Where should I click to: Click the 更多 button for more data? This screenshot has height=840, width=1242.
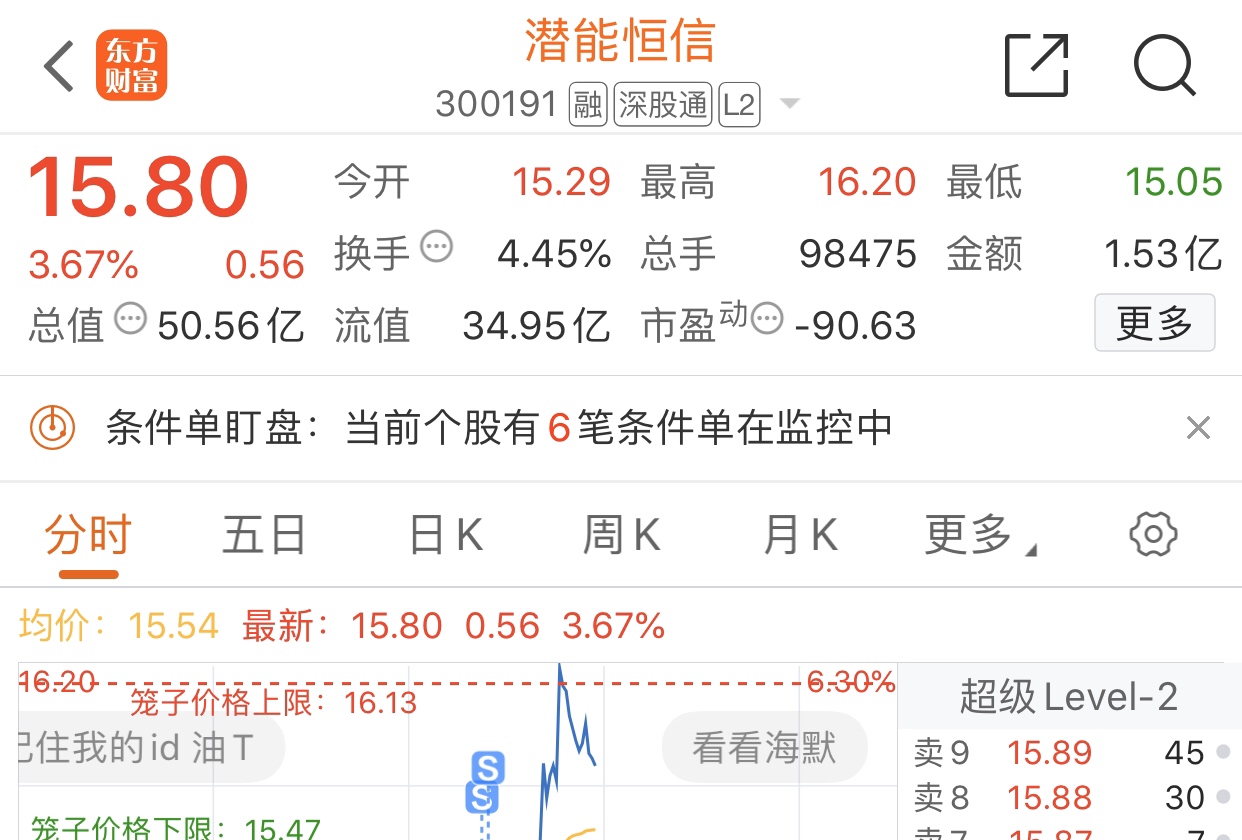1154,323
